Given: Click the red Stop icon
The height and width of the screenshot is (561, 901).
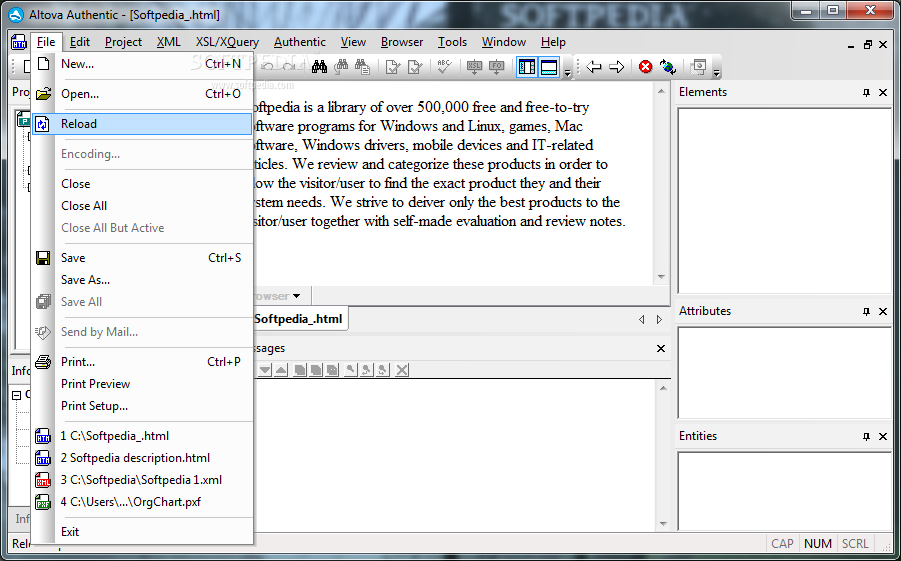Looking at the screenshot, I should [x=646, y=67].
